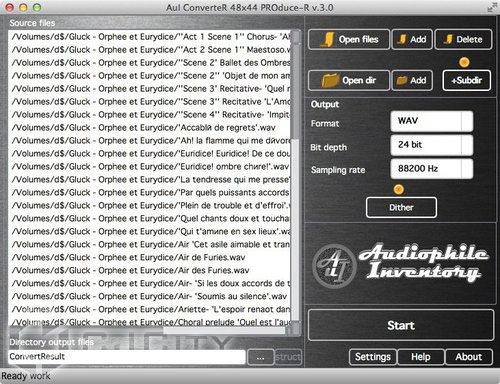Select the 'Plein de trouble et d'effroi' row
This screenshot has width=500, height=384.
pos(149,206)
